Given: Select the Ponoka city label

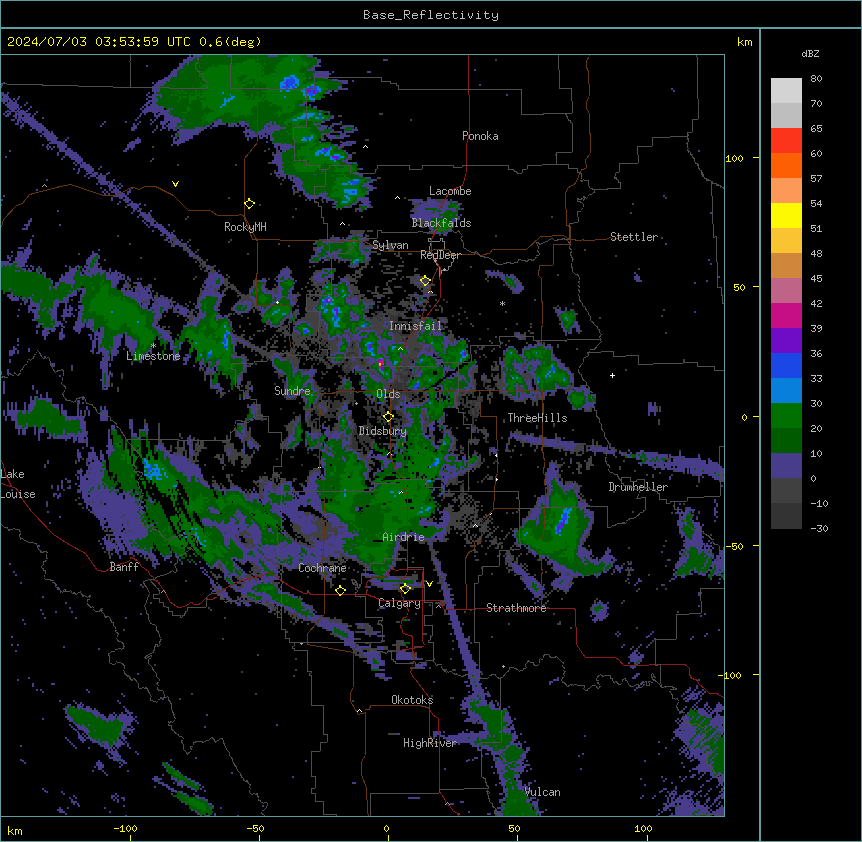Looking at the screenshot, I should pos(480,136).
